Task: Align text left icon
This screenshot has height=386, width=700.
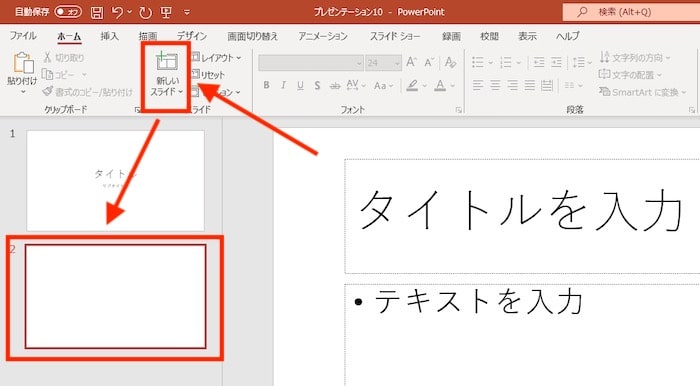Action: point(478,85)
